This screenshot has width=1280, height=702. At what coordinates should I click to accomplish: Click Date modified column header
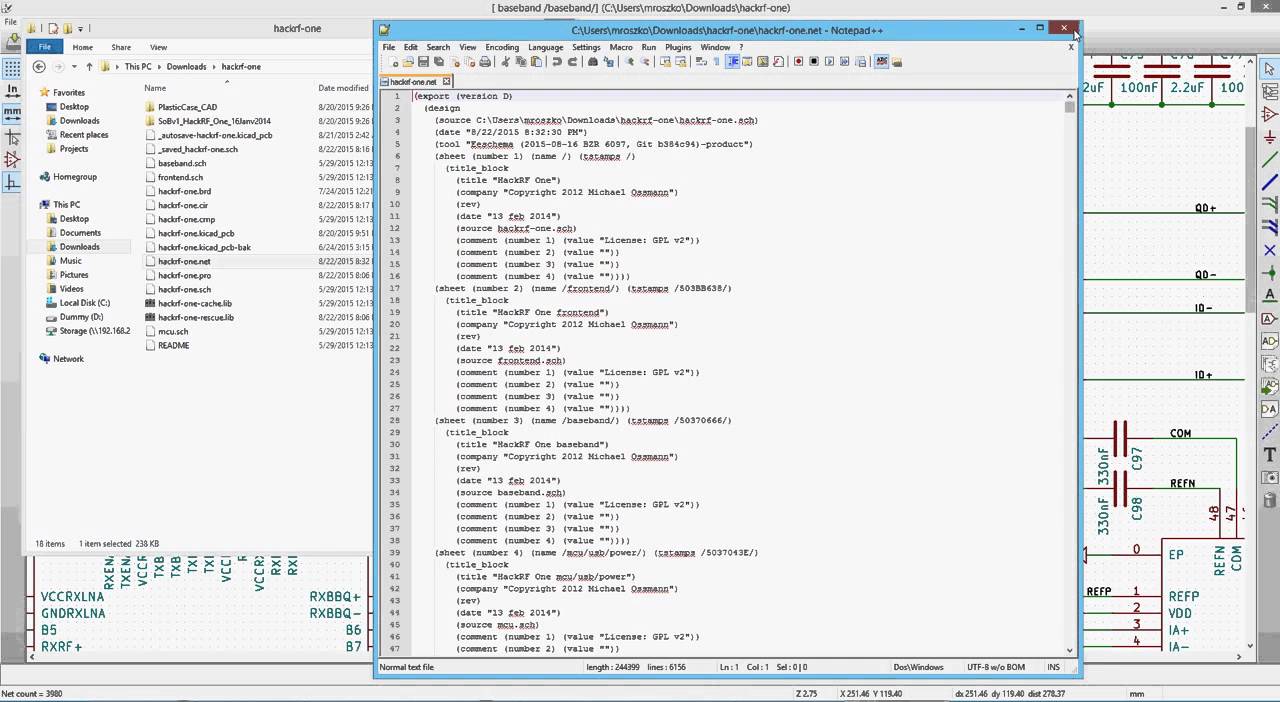point(343,88)
